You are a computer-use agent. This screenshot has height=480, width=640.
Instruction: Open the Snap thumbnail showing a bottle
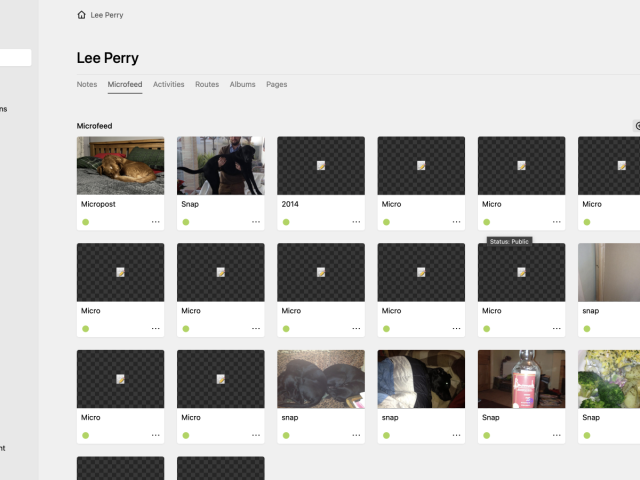click(x=522, y=379)
